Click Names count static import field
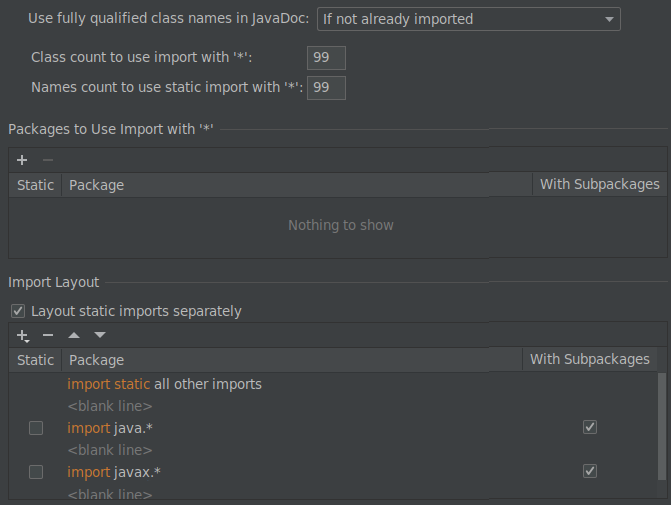671x505 pixels. pos(326,88)
